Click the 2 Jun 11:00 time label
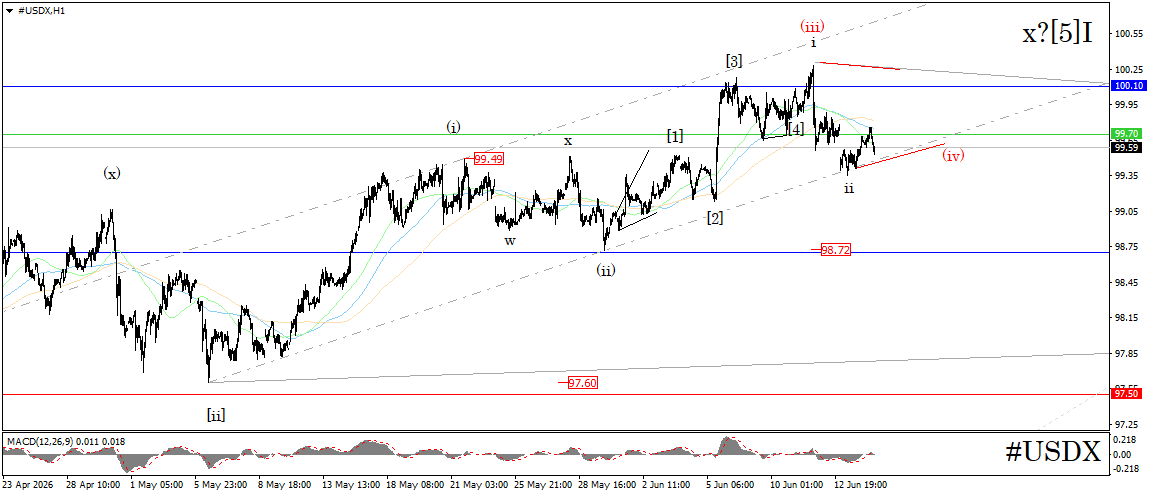 coord(666,485)
